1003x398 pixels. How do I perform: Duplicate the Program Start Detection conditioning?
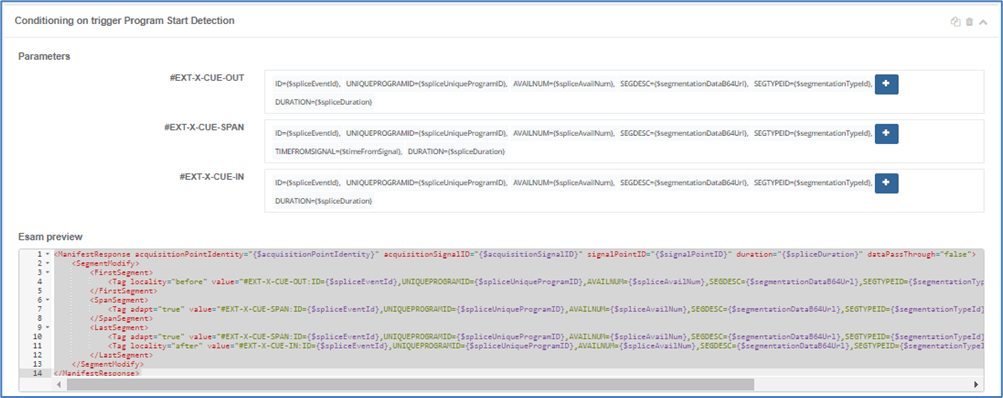click(956, 22)
